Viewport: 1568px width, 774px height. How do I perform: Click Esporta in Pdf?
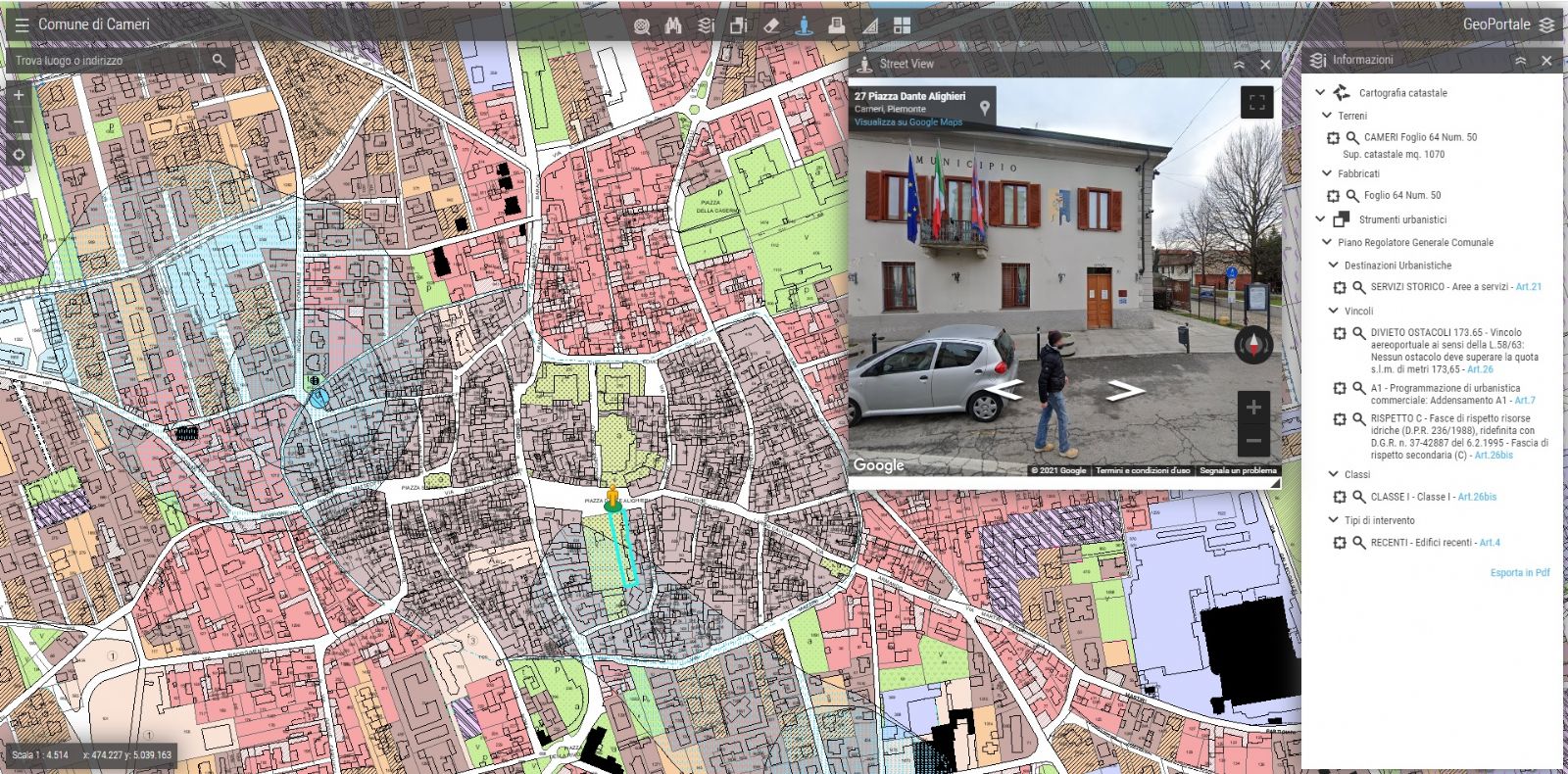click(1520, 573)
